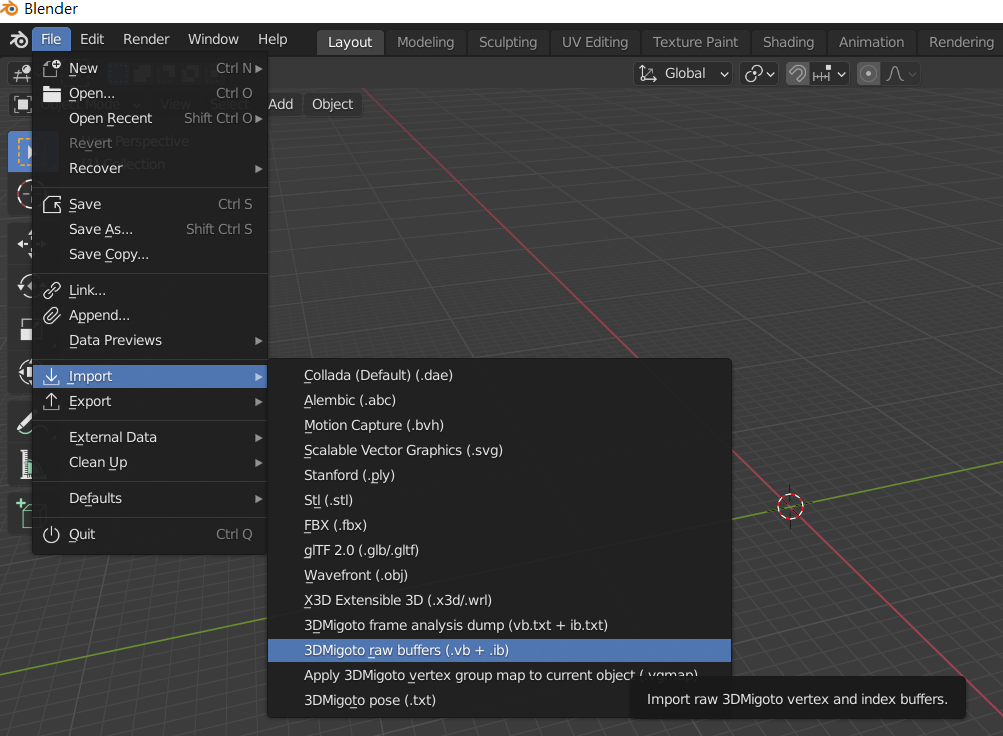Image resolution: width=1003 pixels, height=736 pixels.
Task: Toggle the Snap magnet button
Action: coord(797,74)
